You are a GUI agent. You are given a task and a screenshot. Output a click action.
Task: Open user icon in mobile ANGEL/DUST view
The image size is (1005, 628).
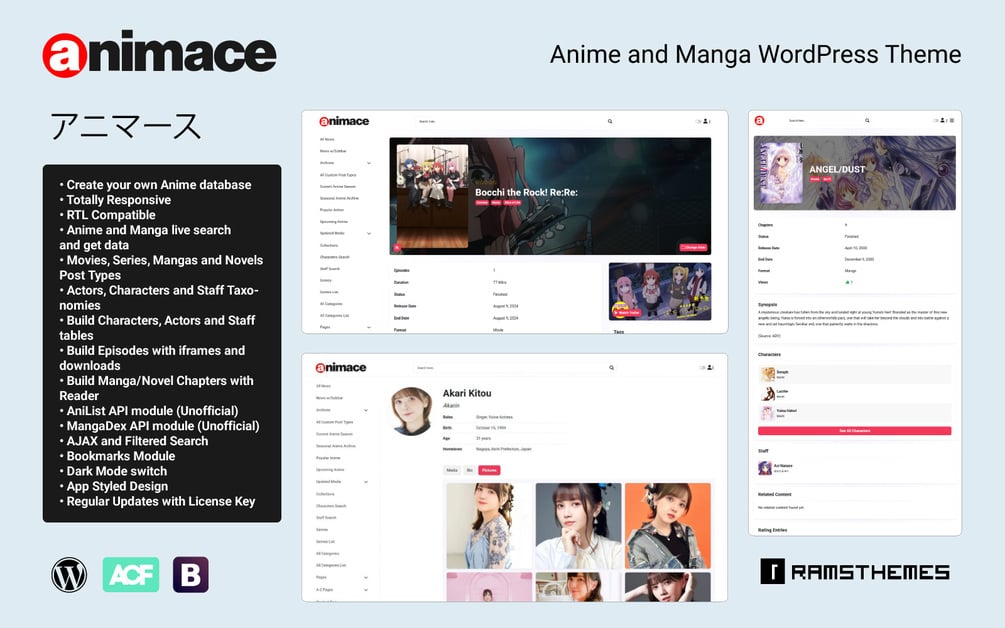[942, 120]
